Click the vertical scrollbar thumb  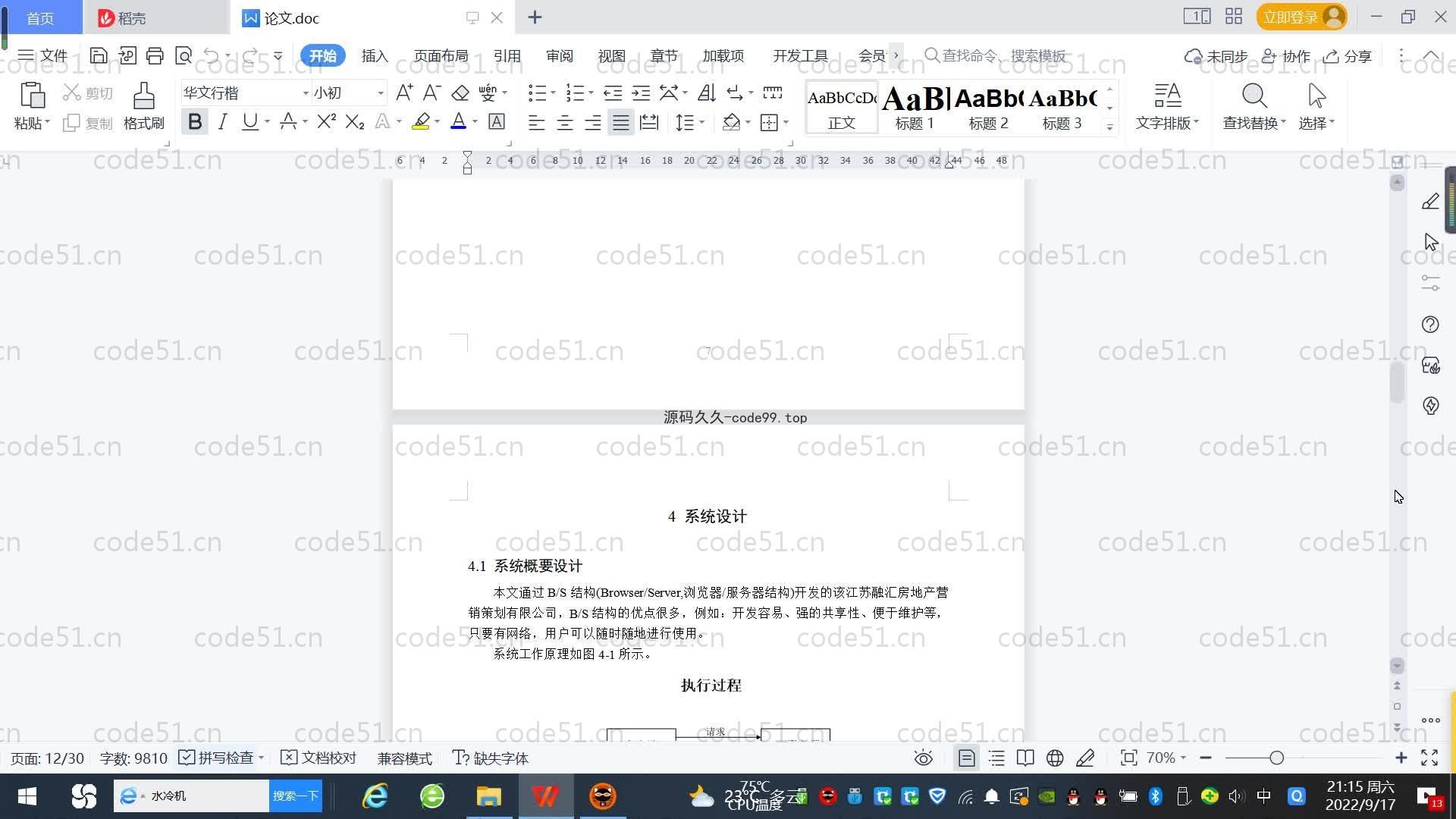1397,383
